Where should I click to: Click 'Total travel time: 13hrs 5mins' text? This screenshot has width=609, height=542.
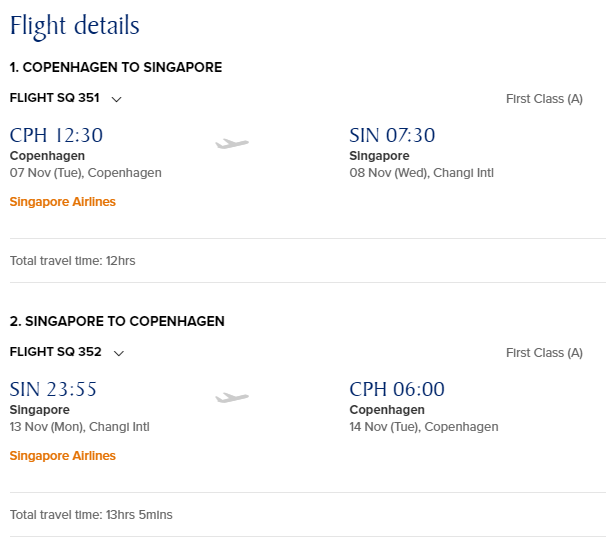pyautogui.click(x=90, y=515)
